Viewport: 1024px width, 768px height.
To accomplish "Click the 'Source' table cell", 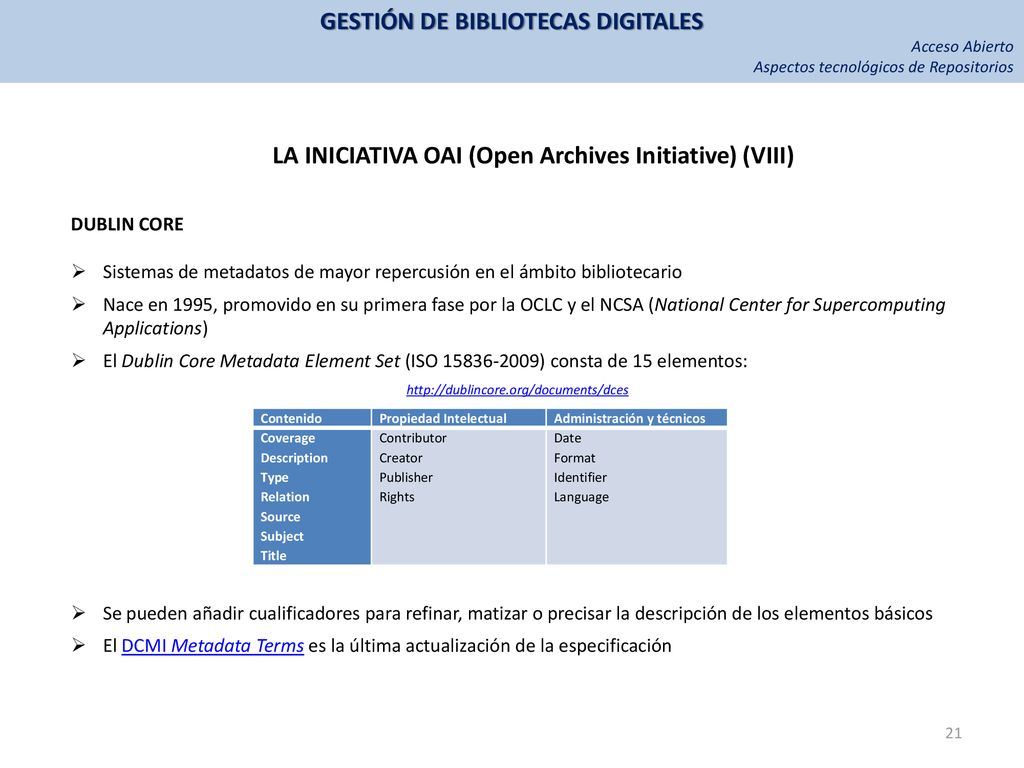I will coord(280,517).
